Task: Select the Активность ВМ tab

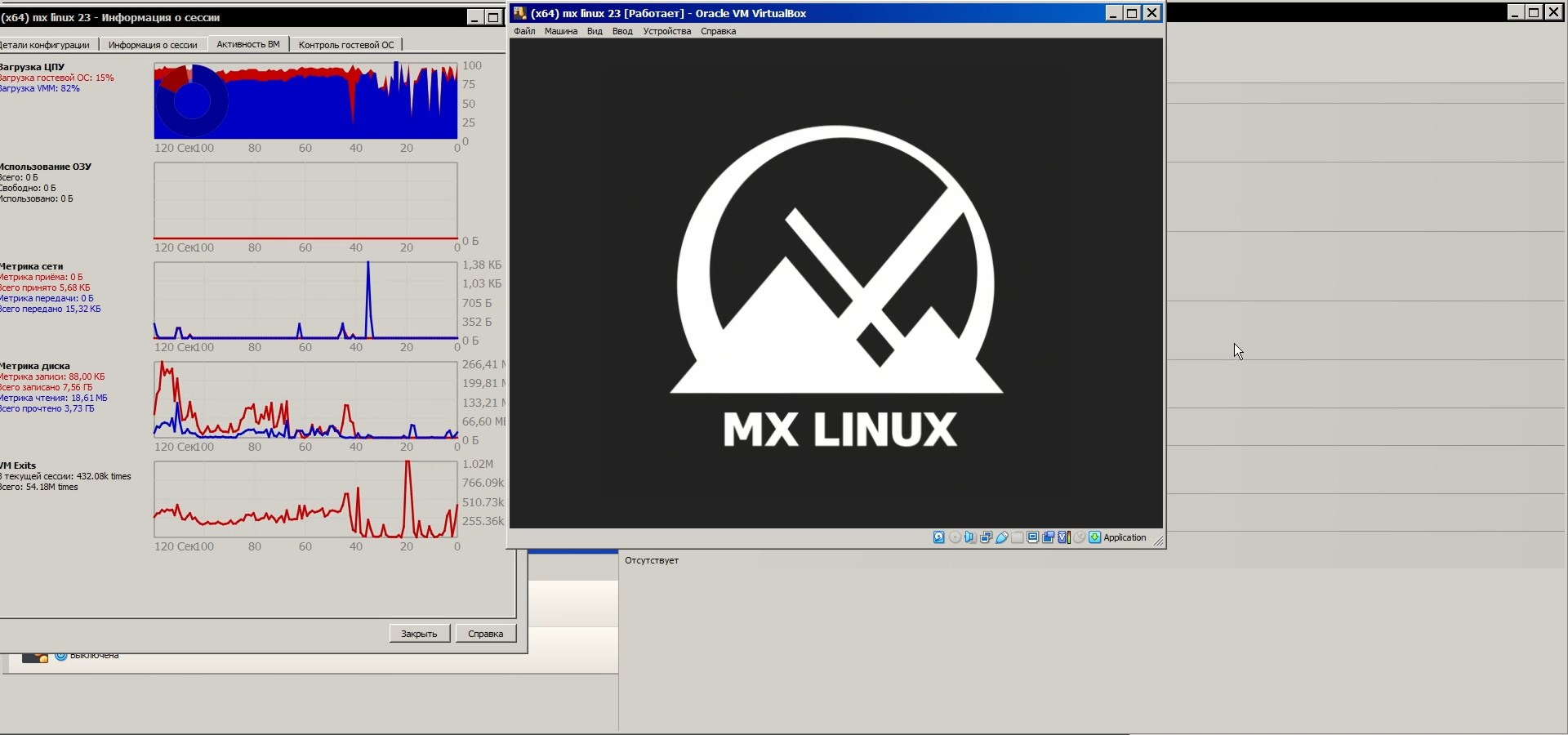Action: (248, 44)
